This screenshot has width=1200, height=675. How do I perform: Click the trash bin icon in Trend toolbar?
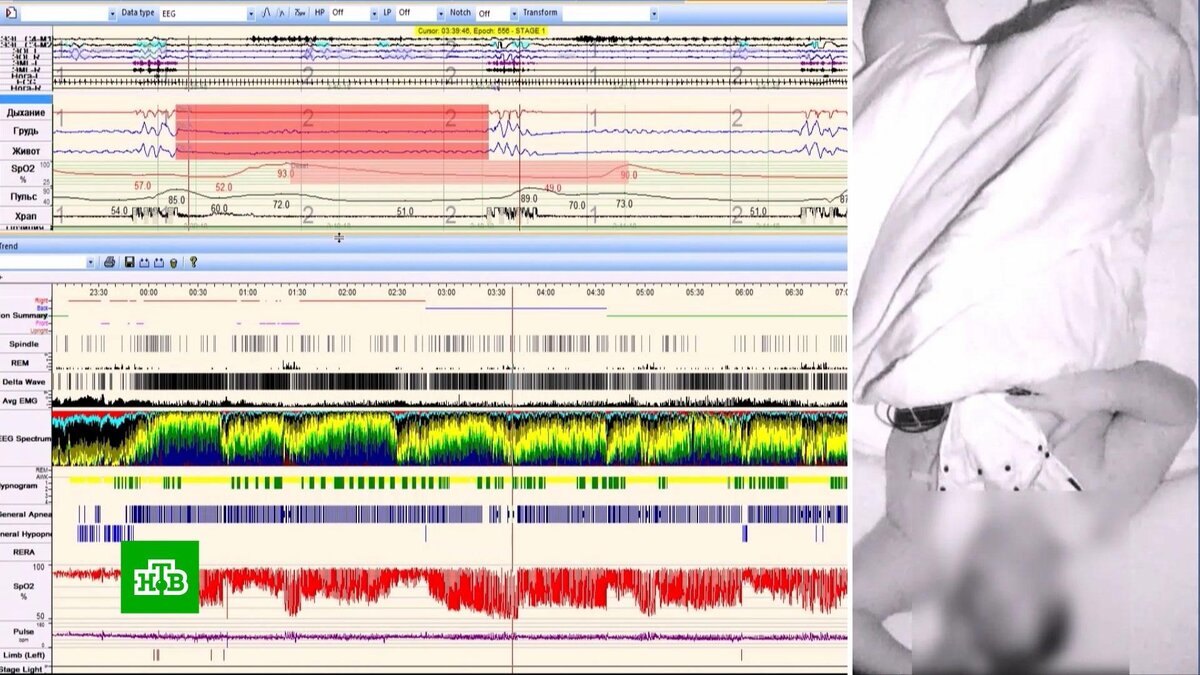(x=173, y=262)
